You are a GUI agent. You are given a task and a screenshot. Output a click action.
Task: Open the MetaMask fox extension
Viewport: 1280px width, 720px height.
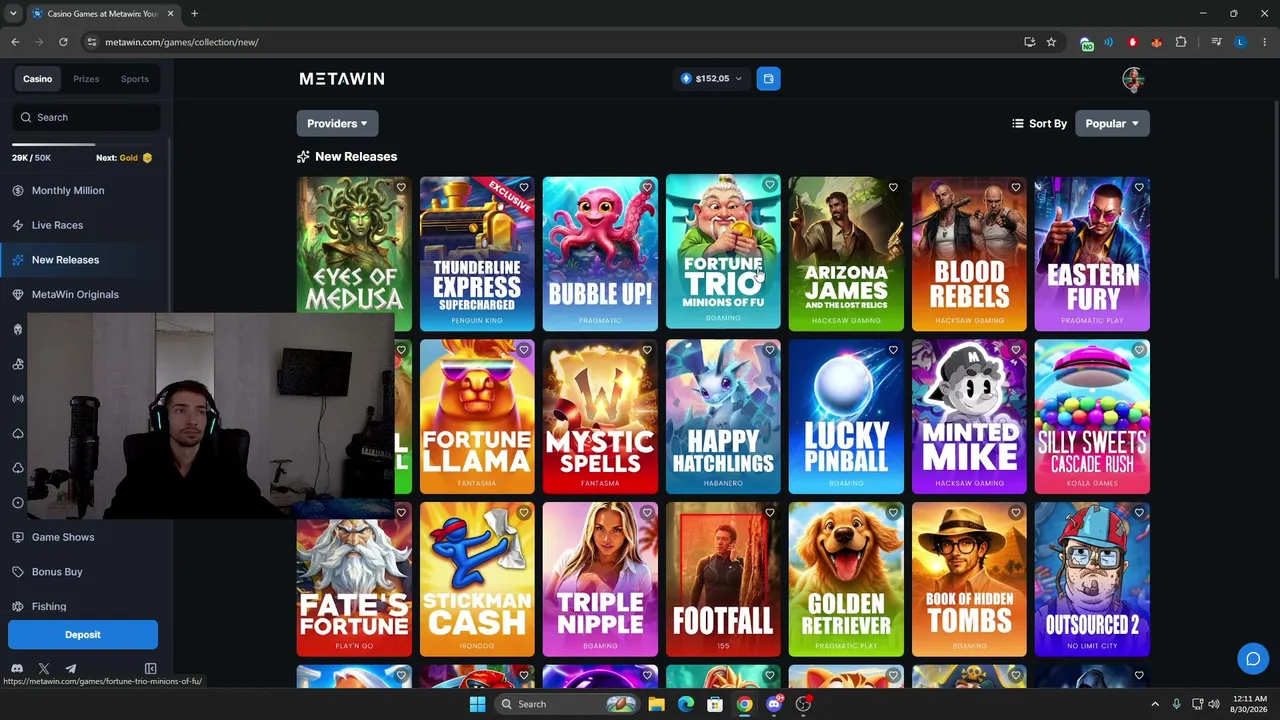coord(1156,42)
